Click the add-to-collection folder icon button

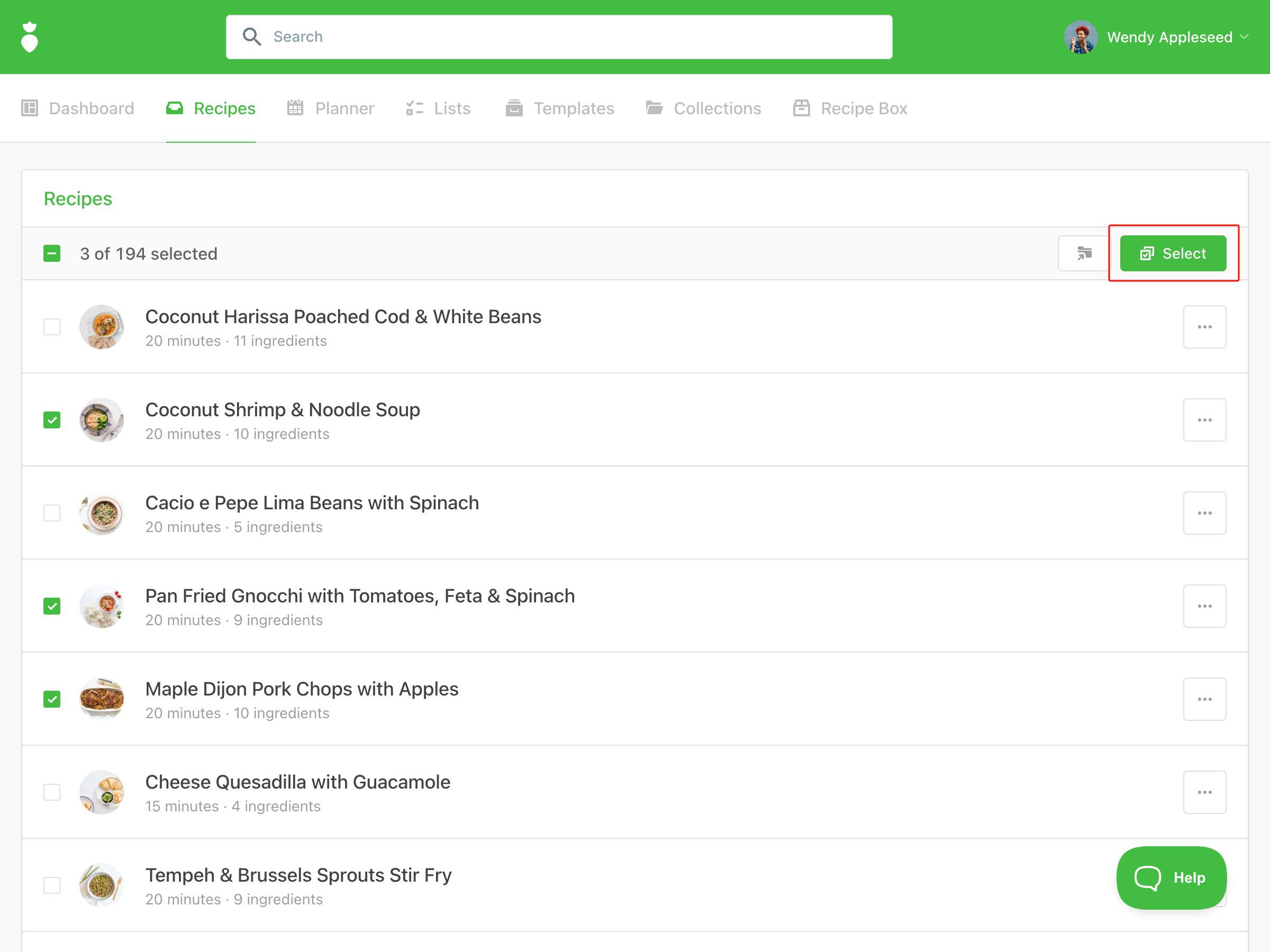(1084, 253)
